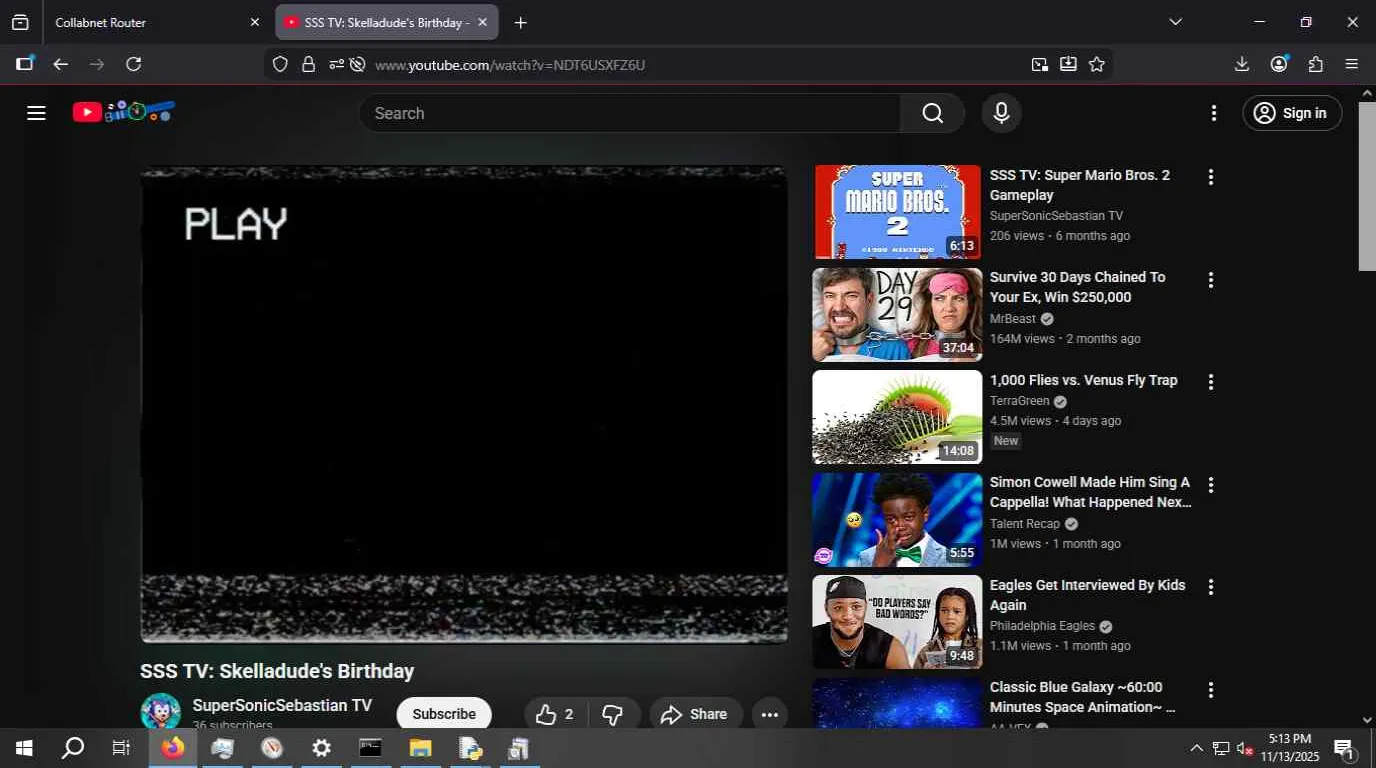Open the MrBeast channel name
1376x768 pixels.
tap(1013, 318)
